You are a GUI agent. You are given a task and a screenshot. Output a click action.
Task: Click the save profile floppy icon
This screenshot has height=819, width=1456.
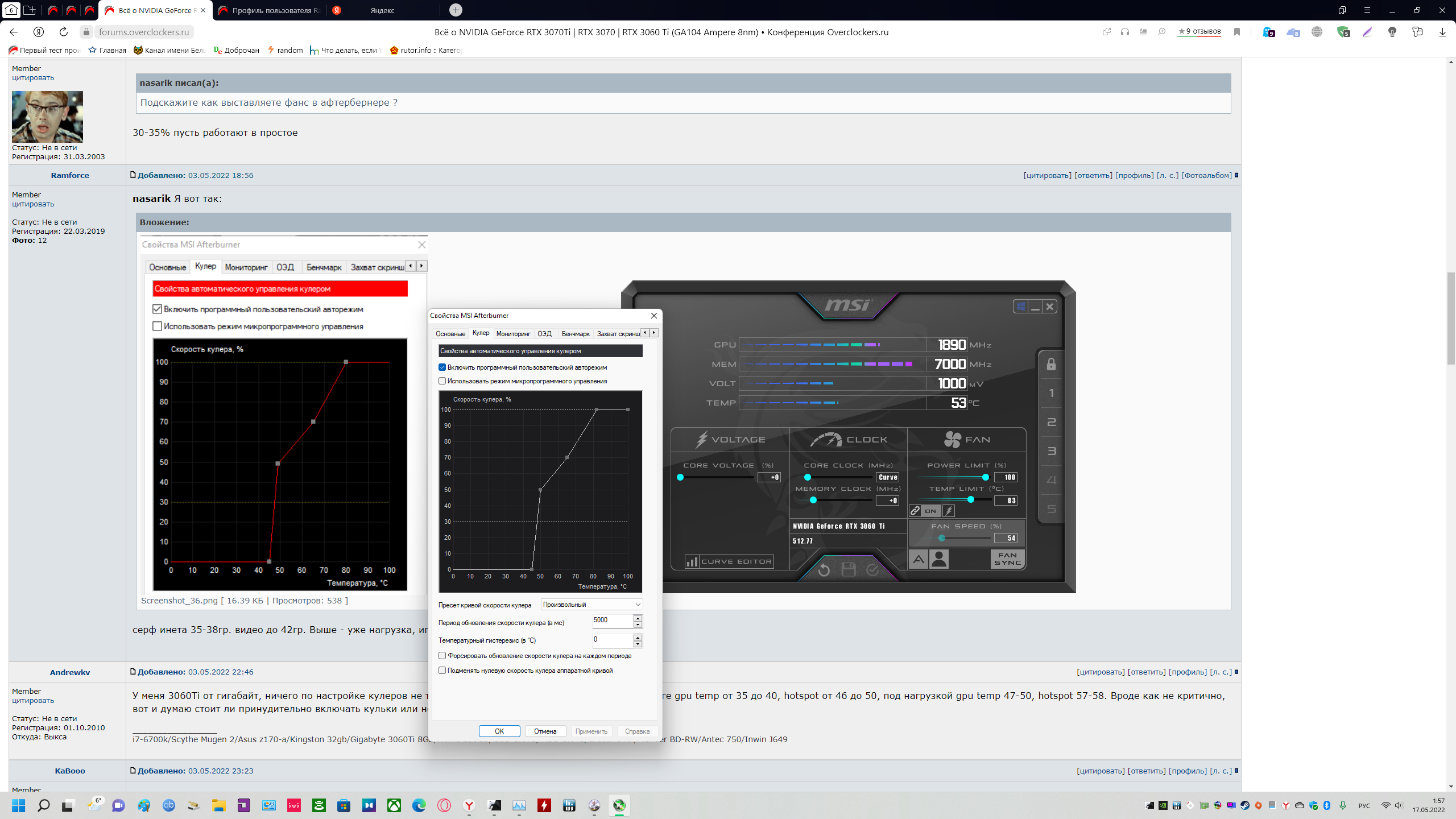tap(848, 569)
